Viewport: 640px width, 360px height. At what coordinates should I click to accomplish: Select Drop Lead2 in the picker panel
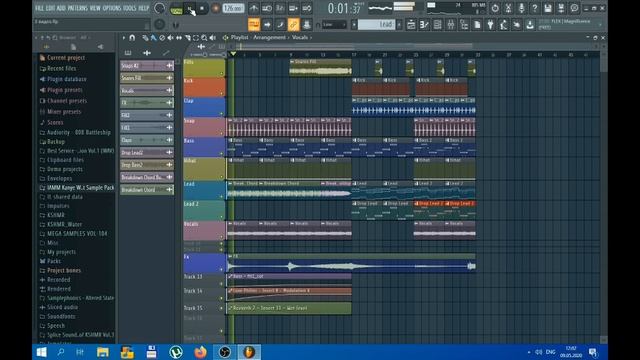pos(147,153)
